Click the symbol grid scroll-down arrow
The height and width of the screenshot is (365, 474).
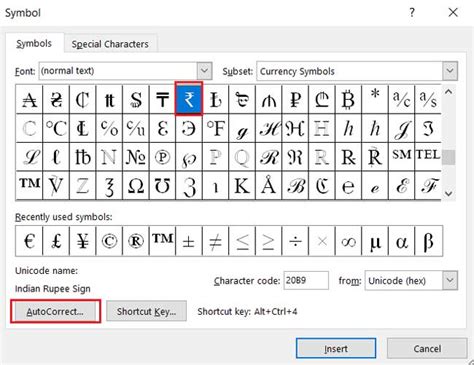pos(449,193)
